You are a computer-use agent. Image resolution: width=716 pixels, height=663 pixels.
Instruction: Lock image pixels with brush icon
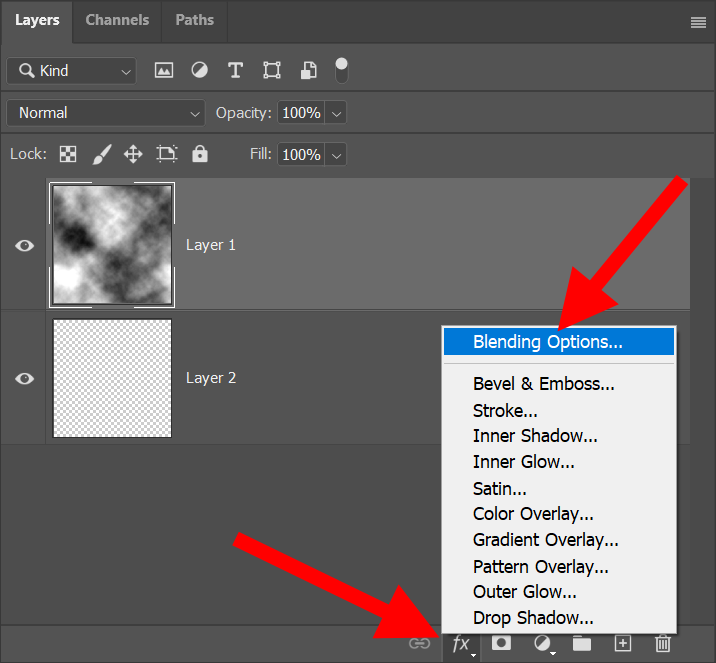coord(102,154)
